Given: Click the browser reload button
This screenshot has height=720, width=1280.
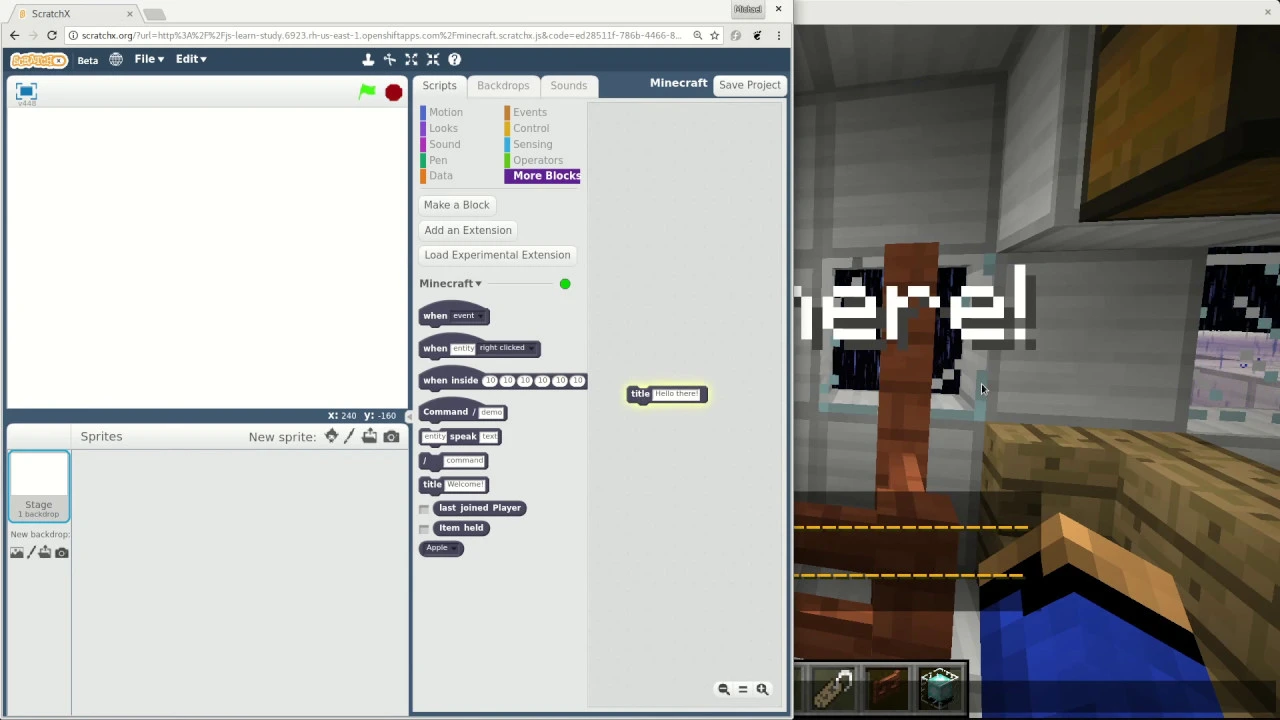Looking at the screenshot, I should coord(52,35).
